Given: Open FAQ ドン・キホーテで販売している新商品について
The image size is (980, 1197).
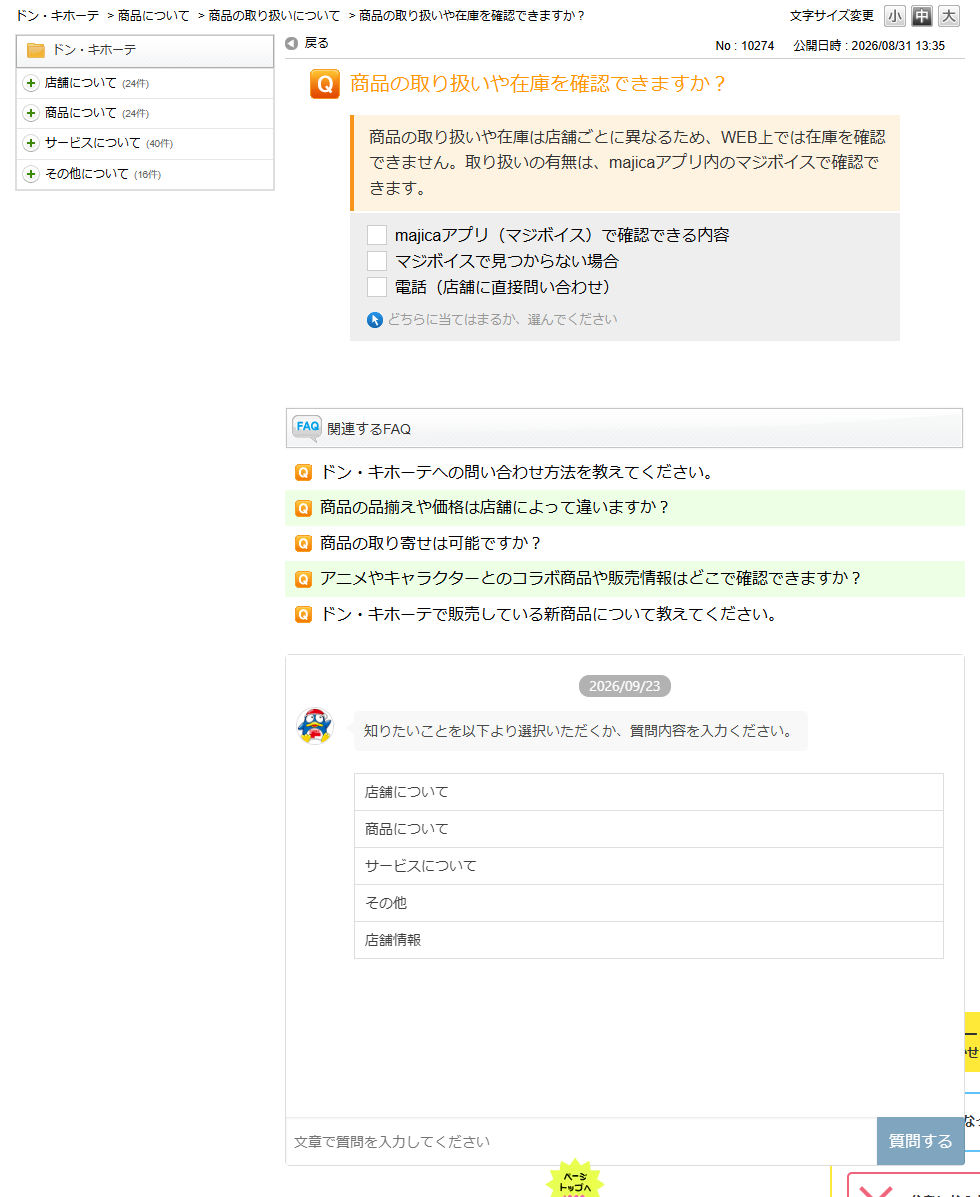Looking at the screenshot, I should tap(550, 615).
